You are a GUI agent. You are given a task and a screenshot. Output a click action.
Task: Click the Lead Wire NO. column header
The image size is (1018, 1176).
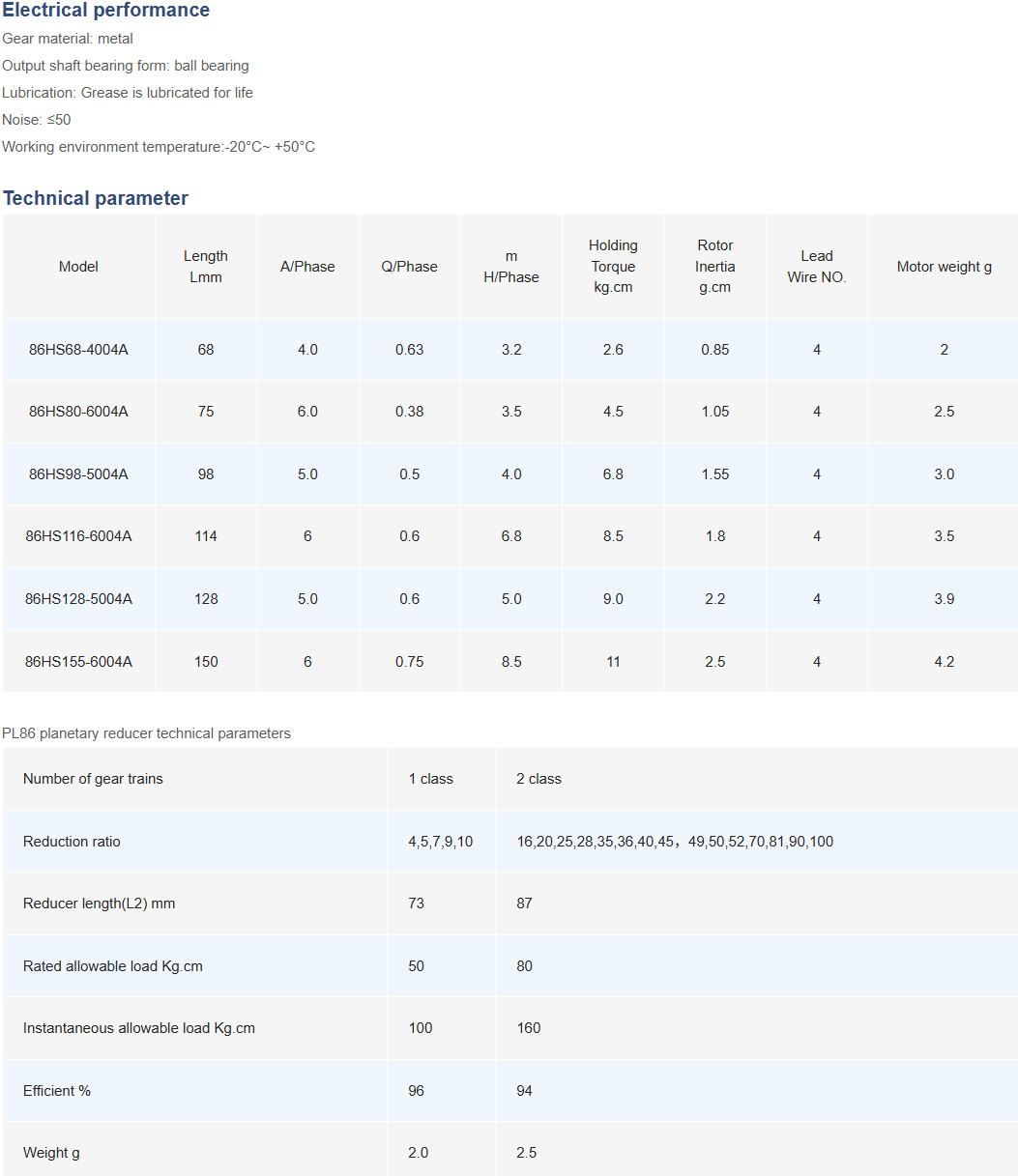[x=817, y=267]
